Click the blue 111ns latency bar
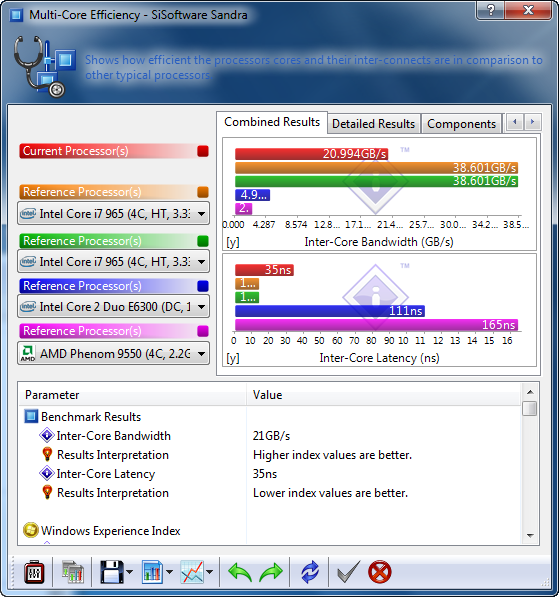This screenshot has width=559, height=597. coord(330,311)
